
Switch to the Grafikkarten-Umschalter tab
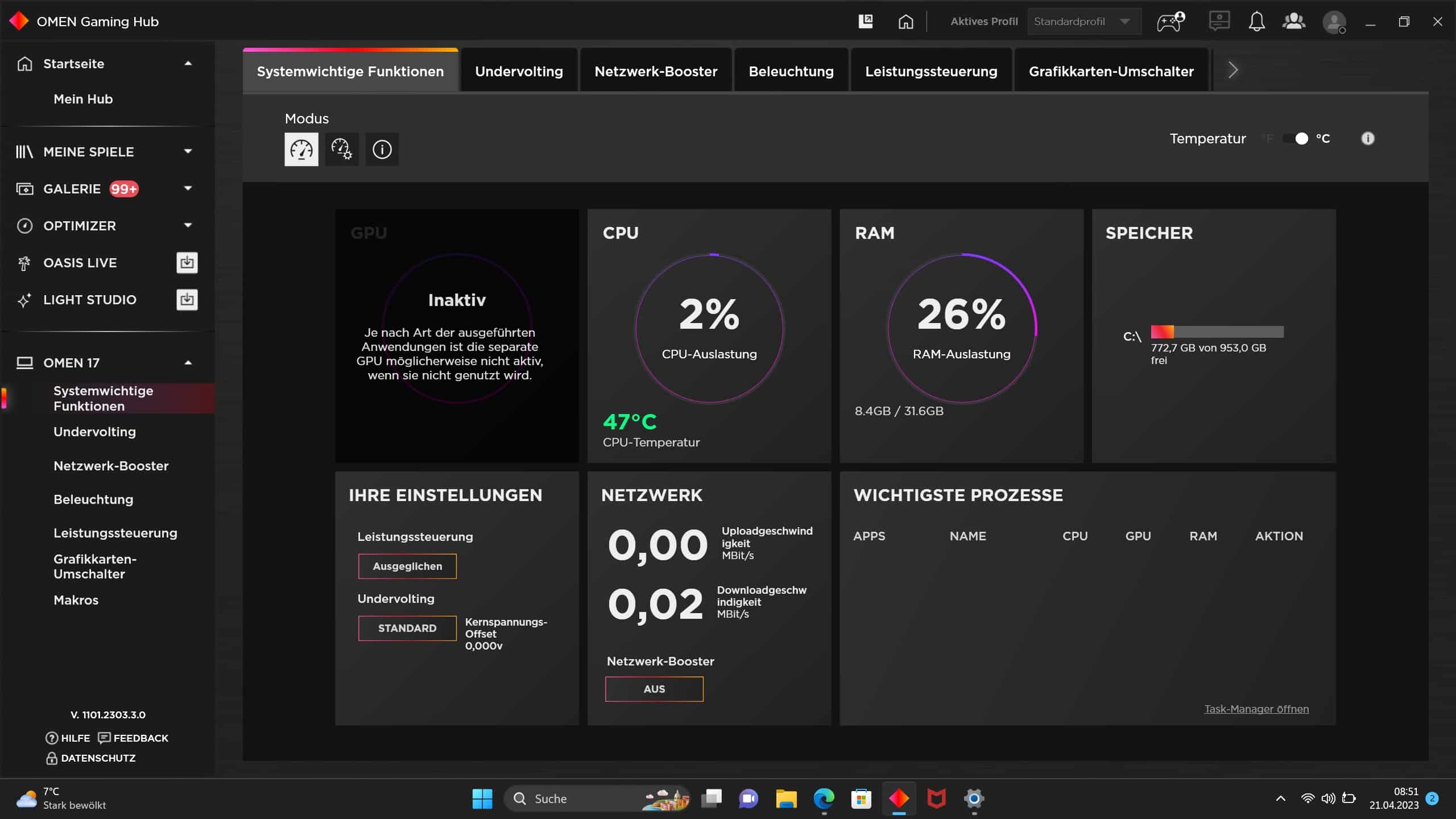coord(1111,71)
